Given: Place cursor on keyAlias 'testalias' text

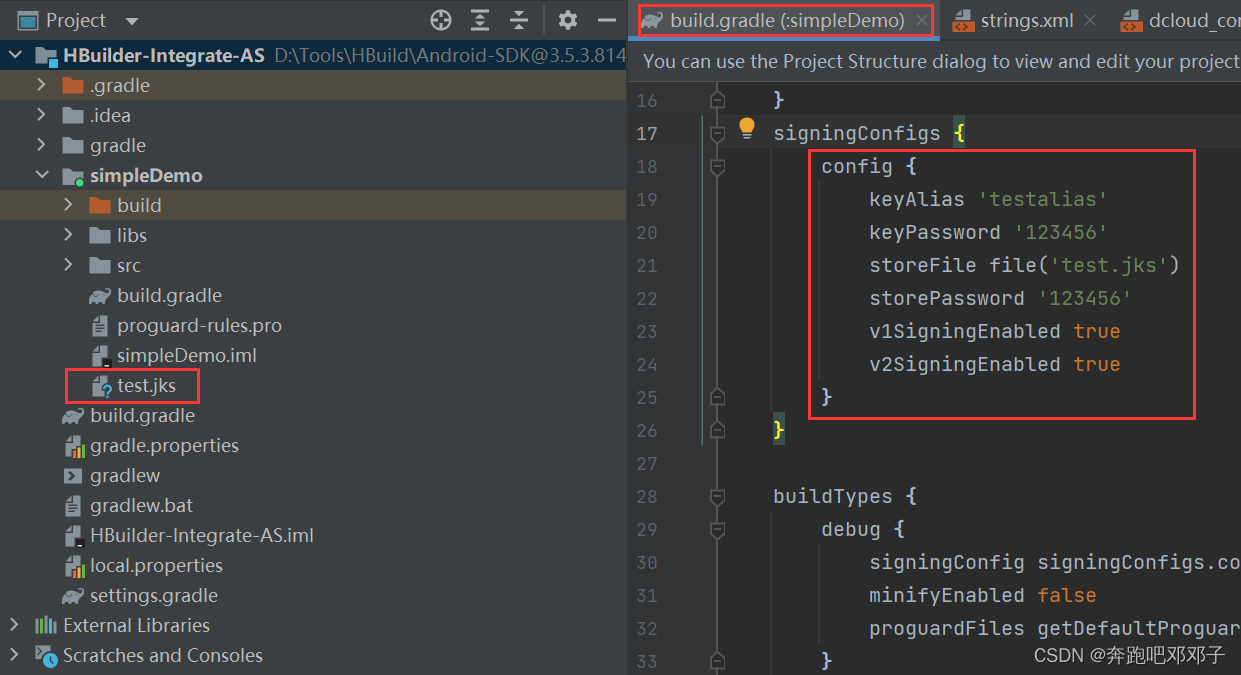Looking at the screenshot, I should point(988,199).
